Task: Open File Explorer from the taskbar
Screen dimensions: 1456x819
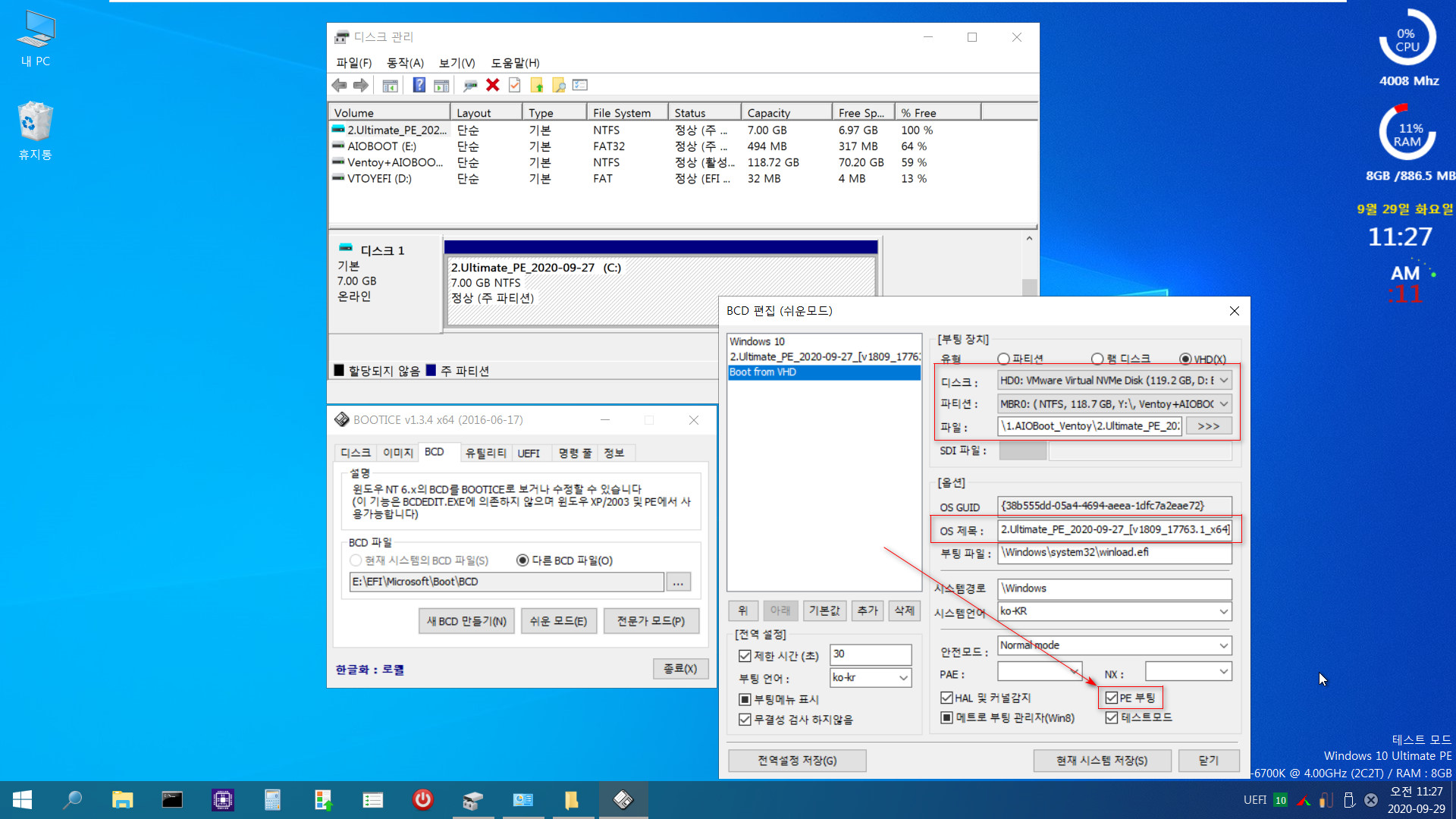Action: tap(122, 799)
